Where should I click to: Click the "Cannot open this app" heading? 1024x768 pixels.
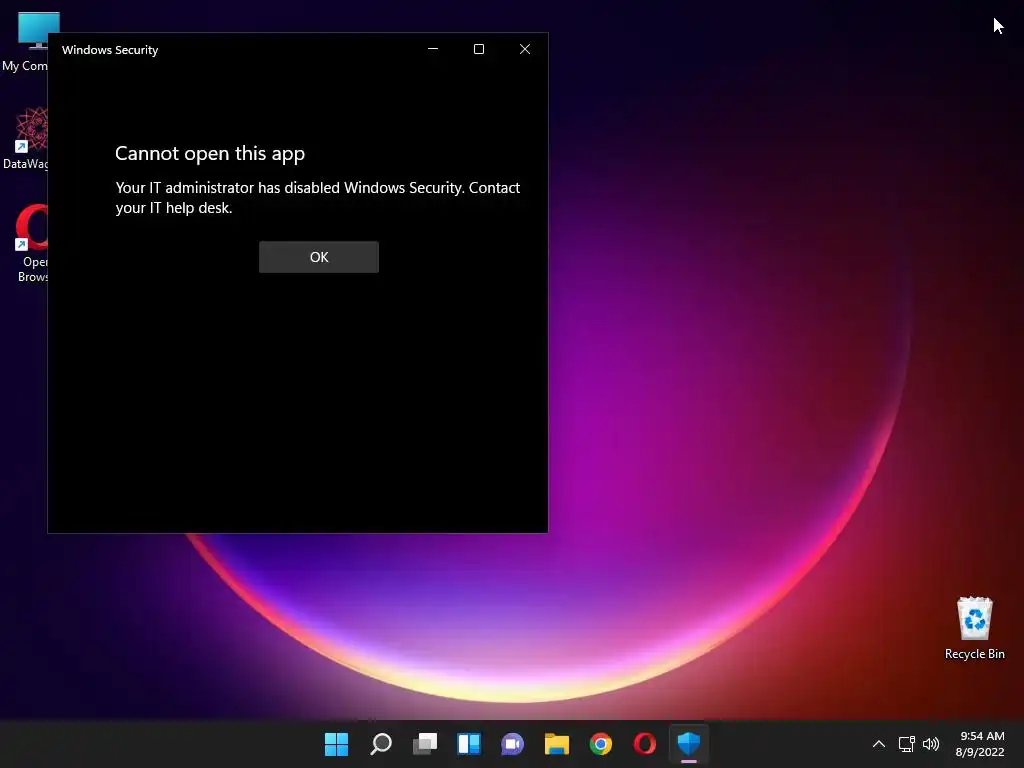pyautogui.click(x=210, y=153)
